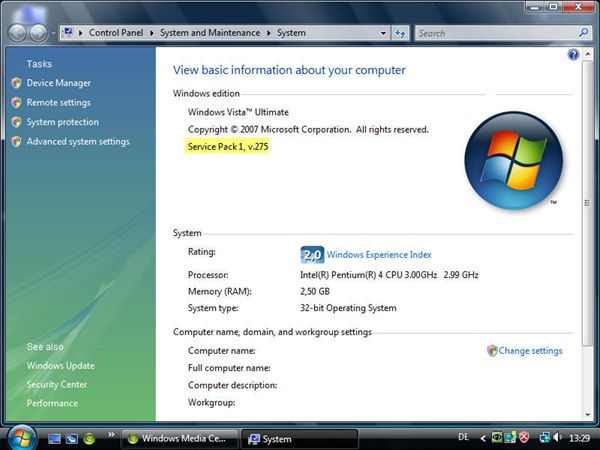Click Change settings for computer name
600x450 pixels.
click(x=530, y=351)
